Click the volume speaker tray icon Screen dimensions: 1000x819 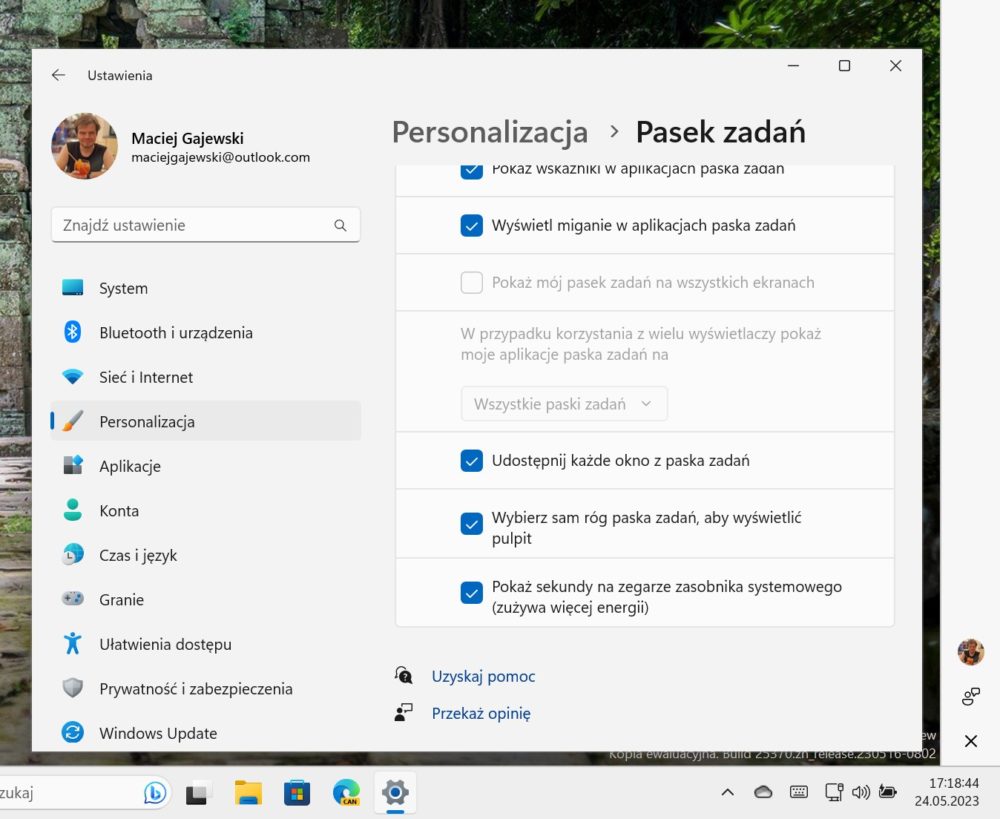[x=860, y=792]
